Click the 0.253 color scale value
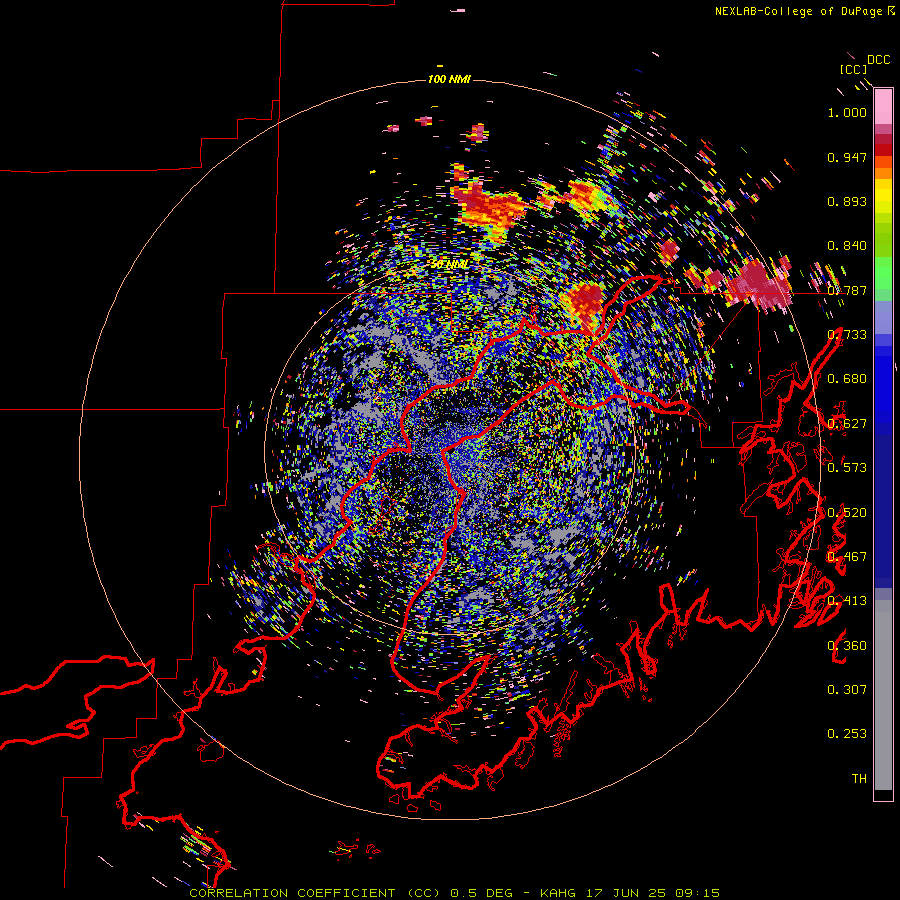900x900 pixels. pos(847,734)
